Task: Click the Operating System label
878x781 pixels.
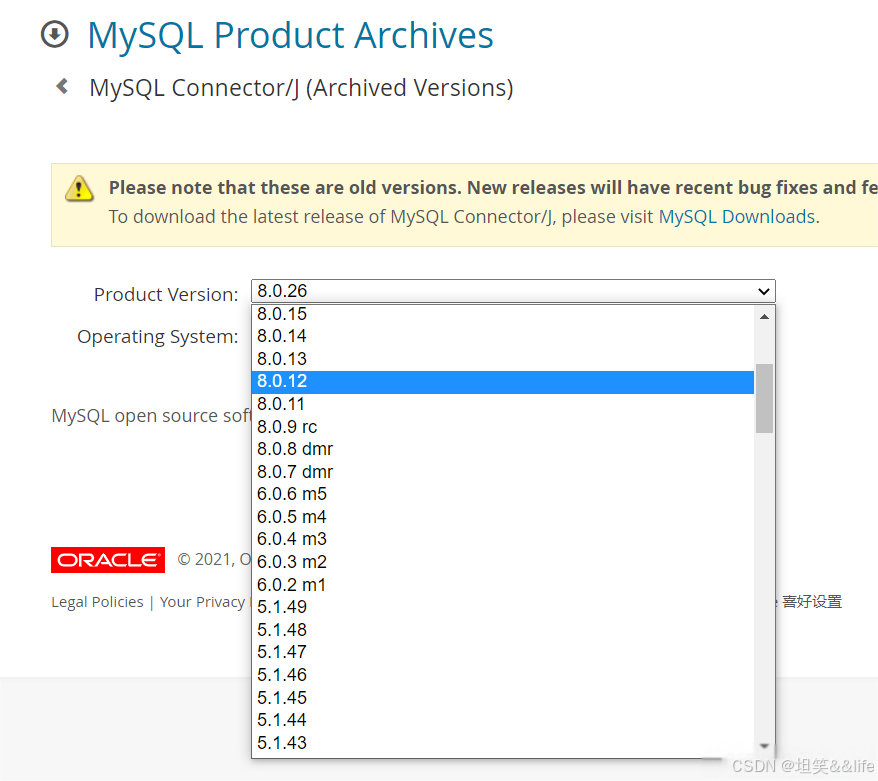Action: point(157,337)
